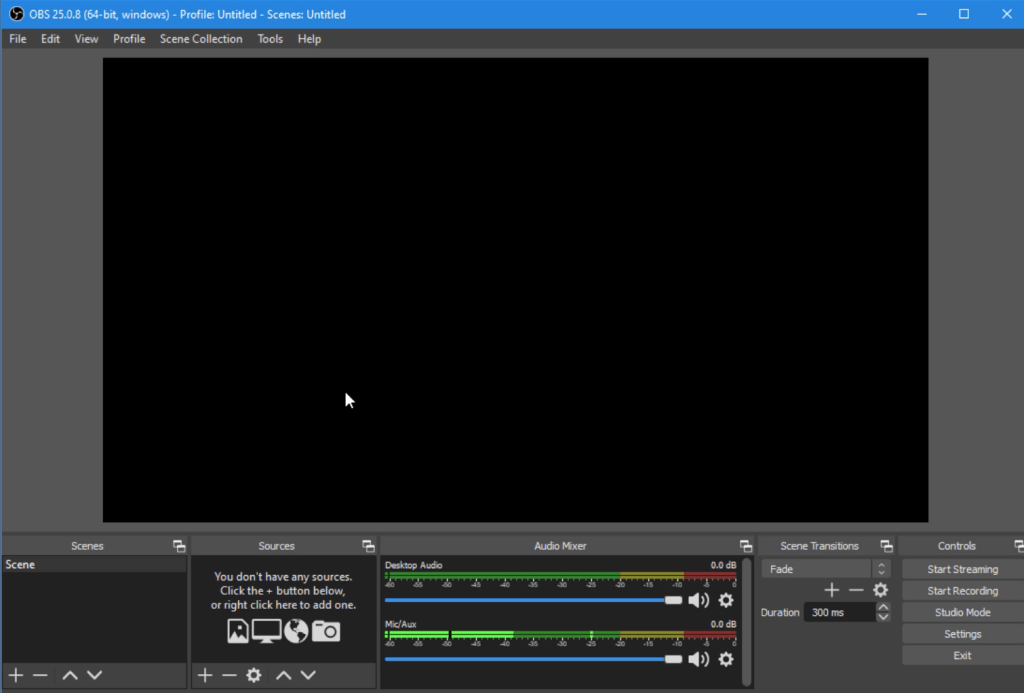The height and width of the screenshot is (693, 1024).
Task: Click the Exit button
Action: point(963,656)
